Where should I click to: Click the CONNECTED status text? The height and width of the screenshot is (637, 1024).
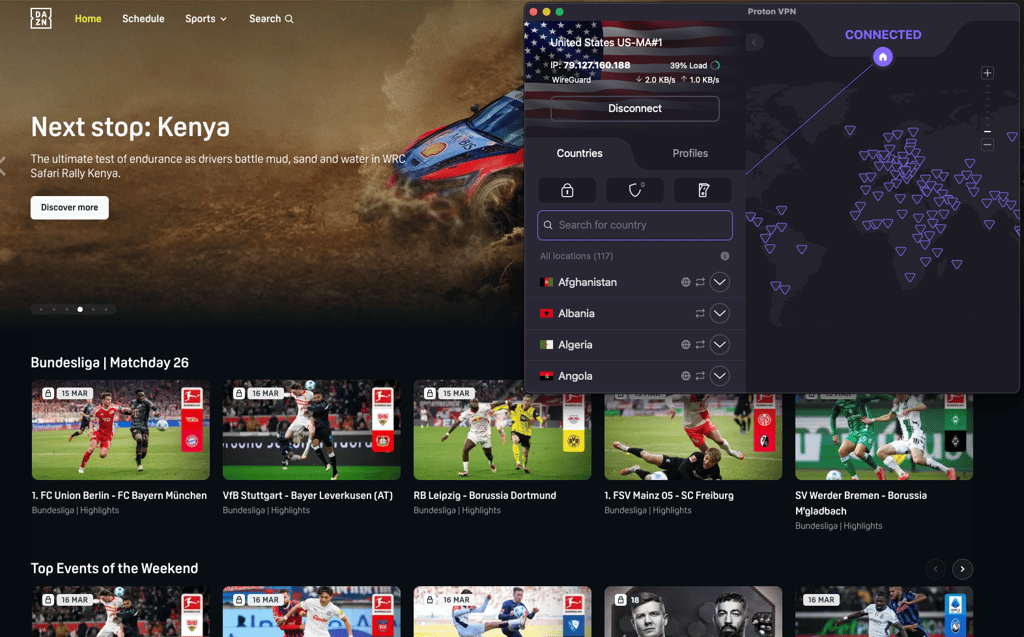pyautogui.click(x=883, y=35)
